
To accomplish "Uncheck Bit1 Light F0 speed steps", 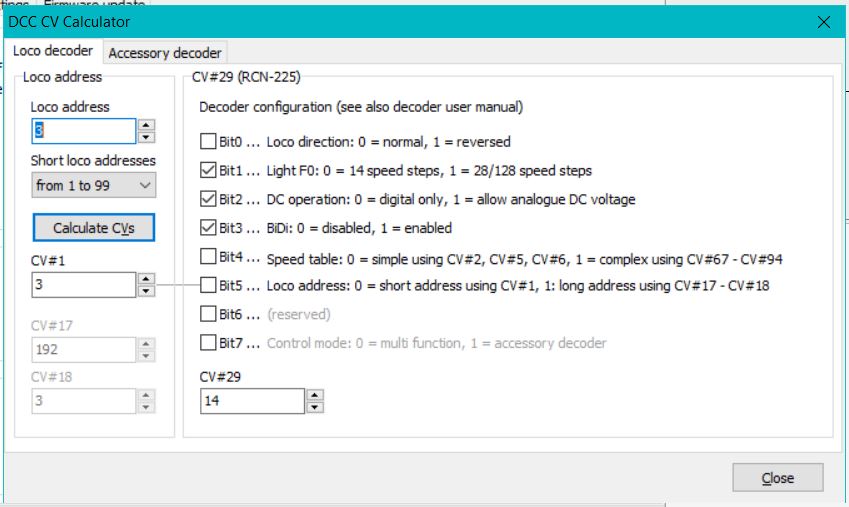I will click(208, 170).
